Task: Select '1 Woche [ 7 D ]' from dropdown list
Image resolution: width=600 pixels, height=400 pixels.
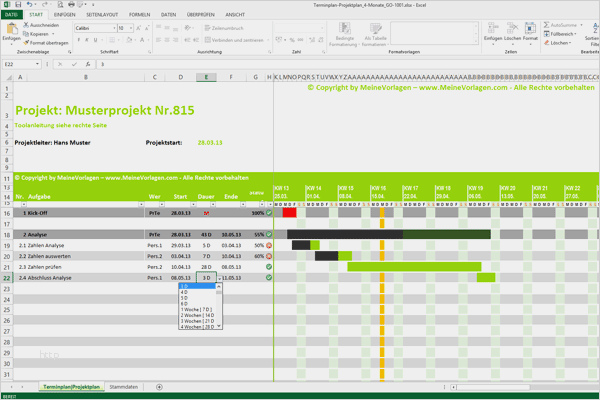Action: (x=198, y=310)
